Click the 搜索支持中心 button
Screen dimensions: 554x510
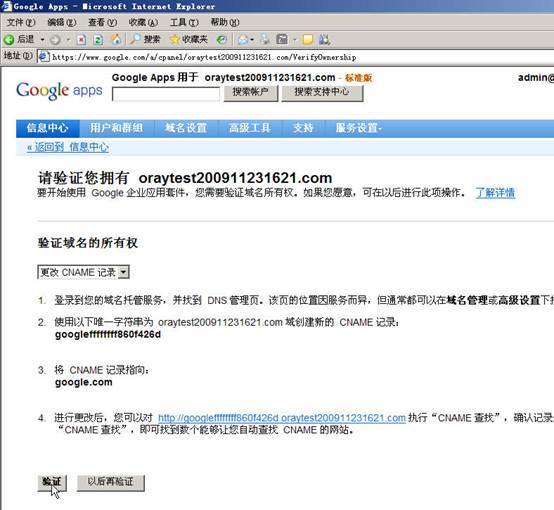322,93
